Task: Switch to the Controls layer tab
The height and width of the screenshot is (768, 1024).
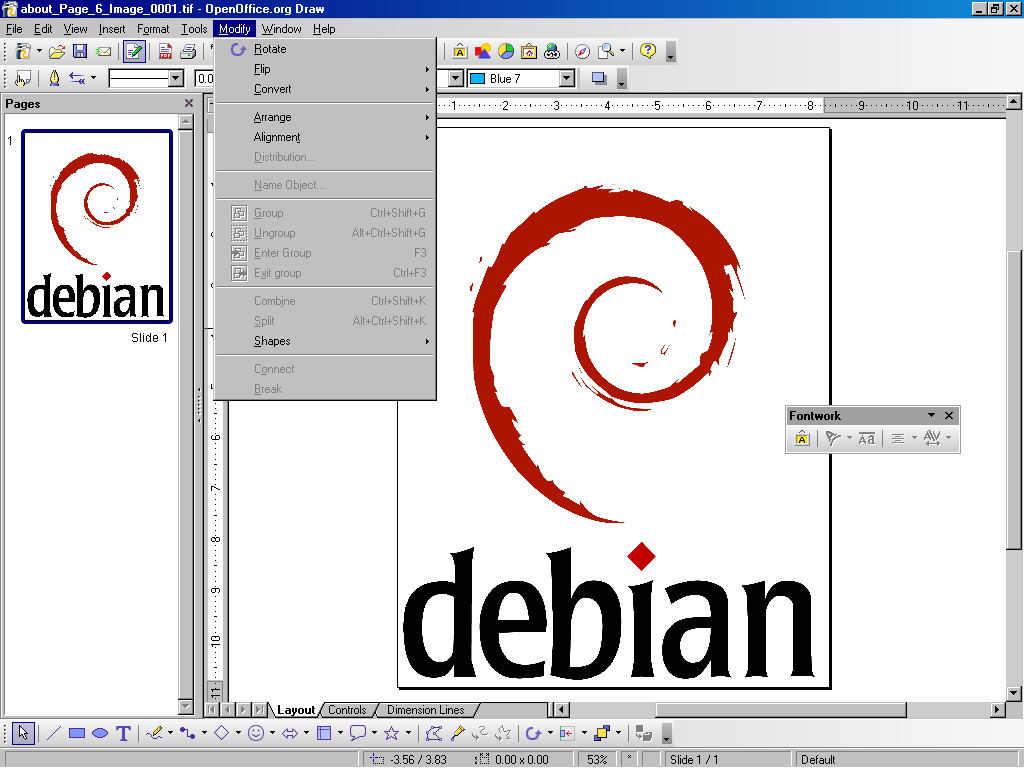Action: (347, 710)
